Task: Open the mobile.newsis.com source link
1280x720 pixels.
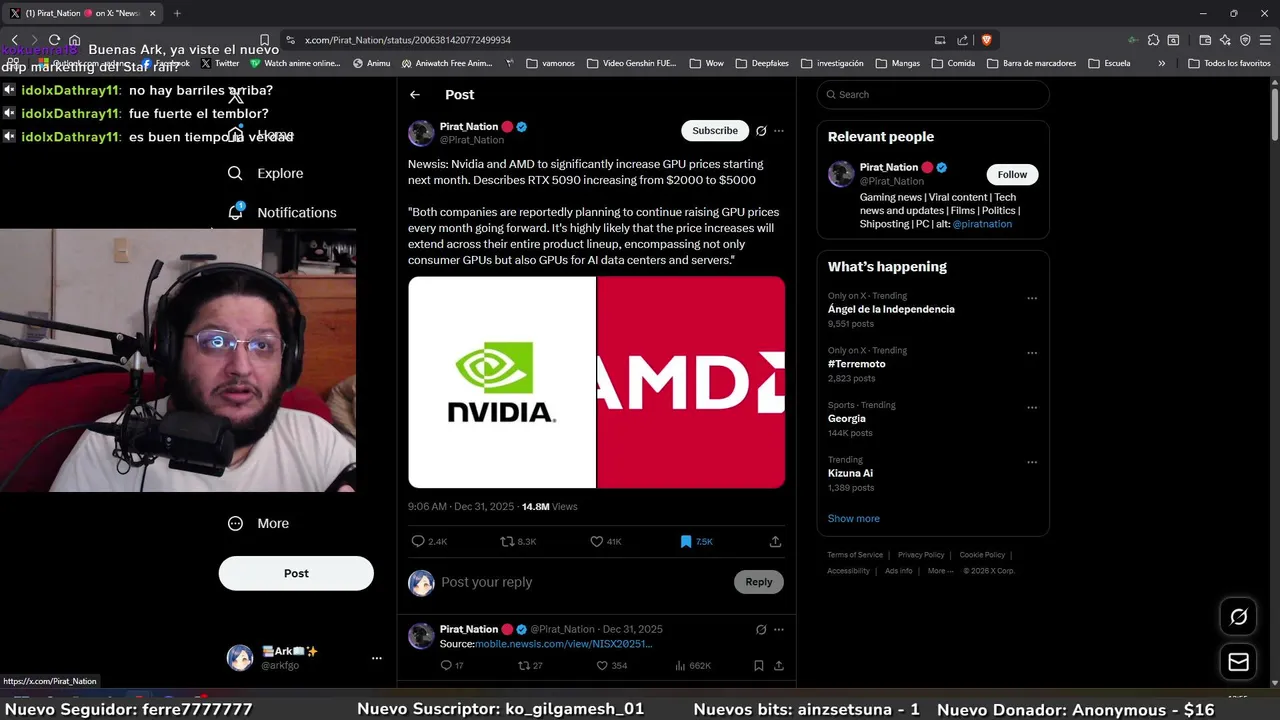Action: tap(564, 644)
